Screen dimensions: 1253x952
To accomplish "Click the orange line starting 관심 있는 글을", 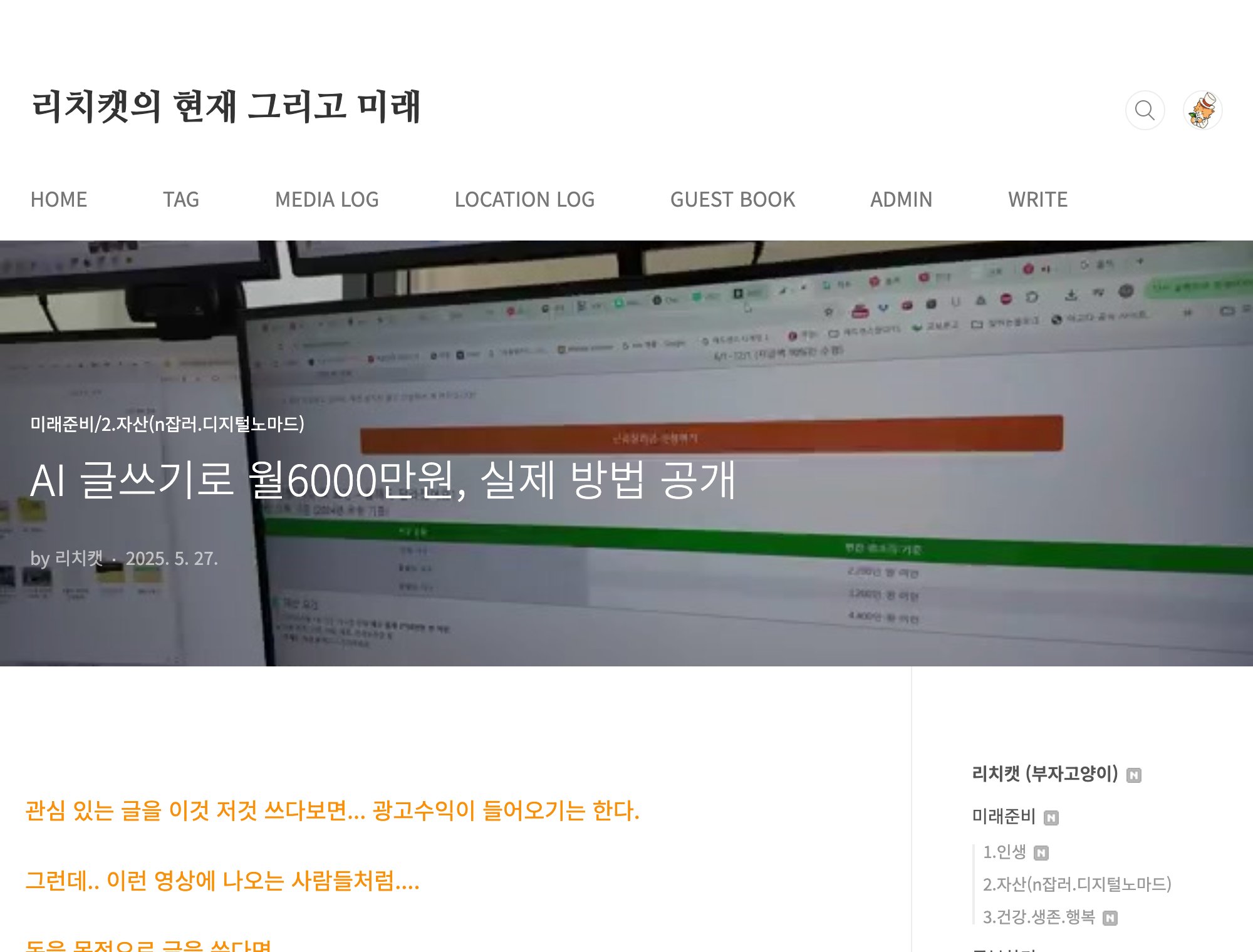I will [x=332, y=810].
